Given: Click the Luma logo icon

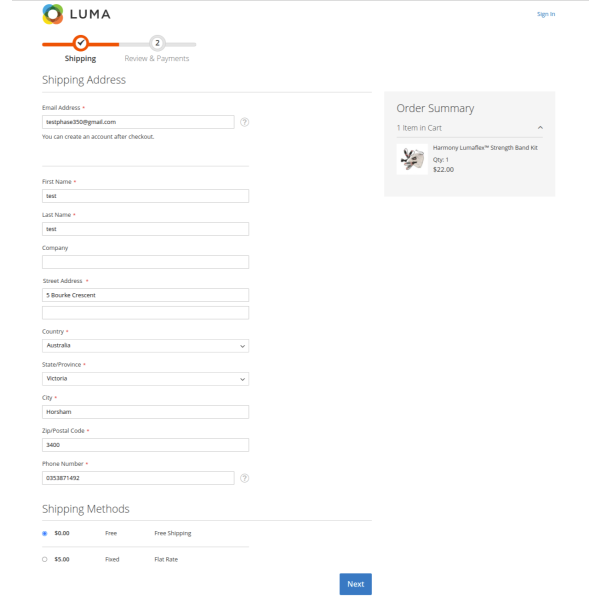Looking at the screenshot, I should 52,14.
